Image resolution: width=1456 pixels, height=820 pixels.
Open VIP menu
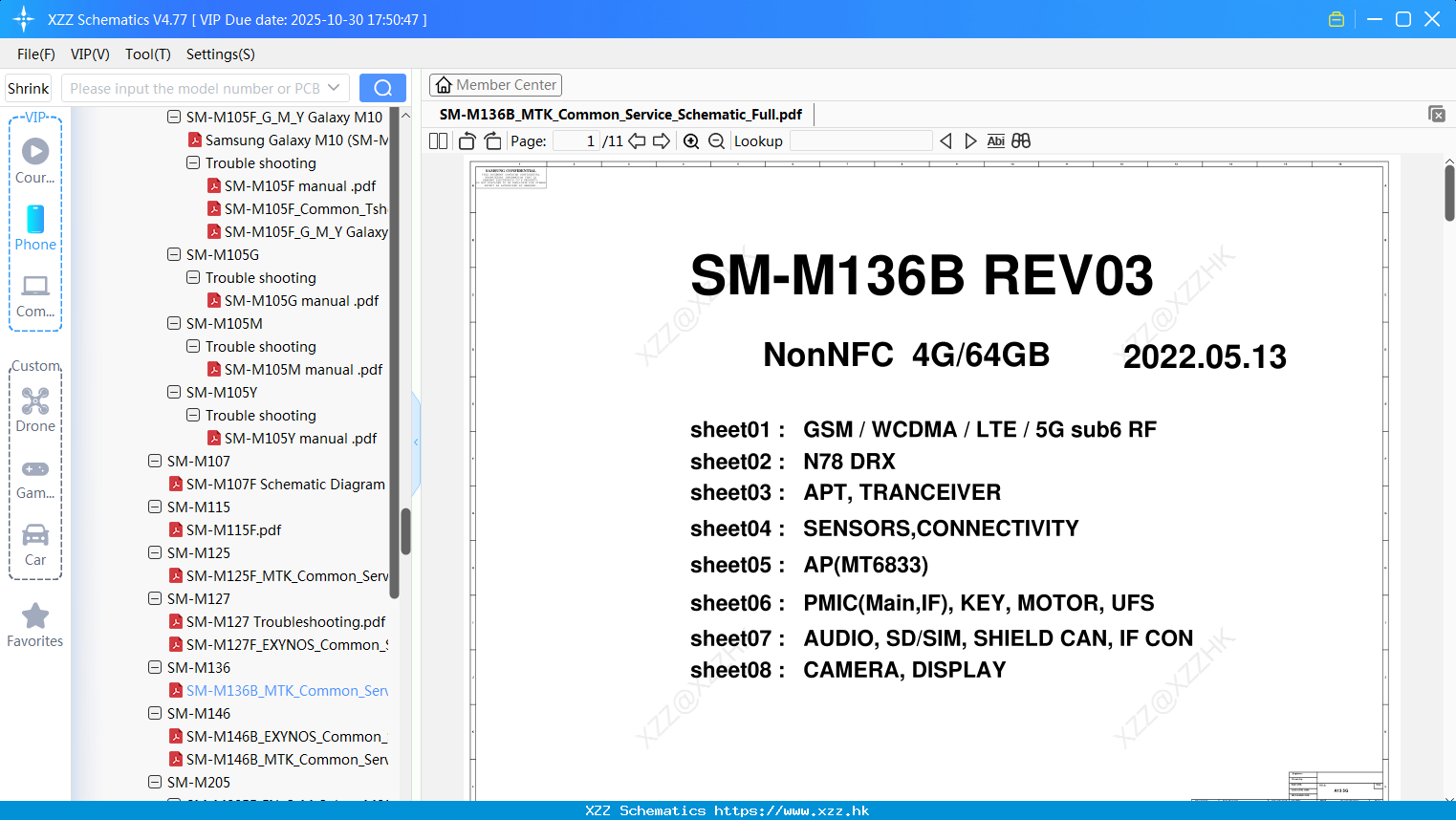(x=90, y=54)
